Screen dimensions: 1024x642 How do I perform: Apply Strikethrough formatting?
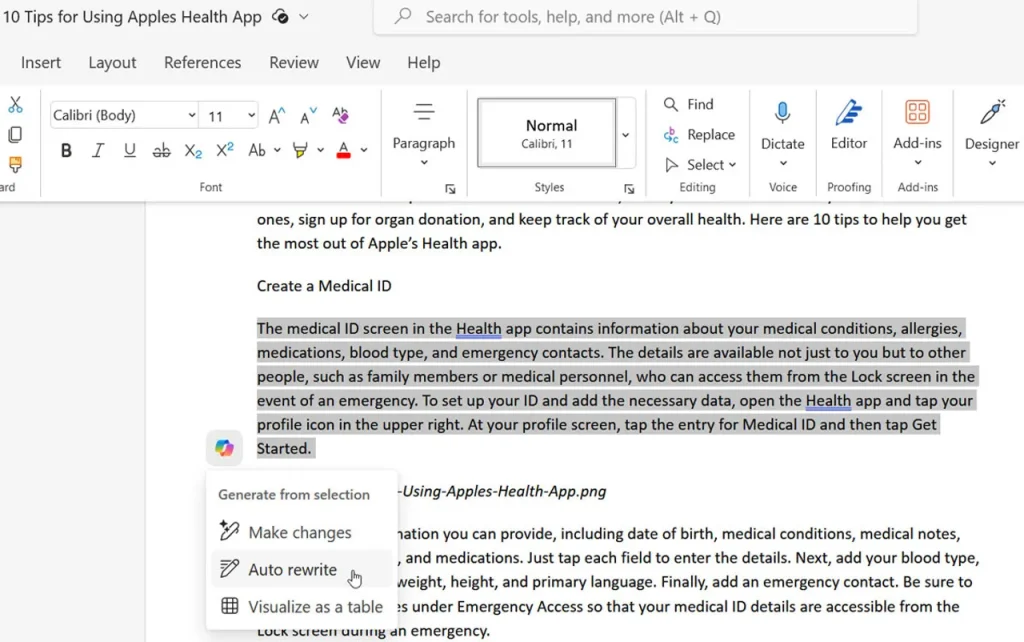(161, 151)
